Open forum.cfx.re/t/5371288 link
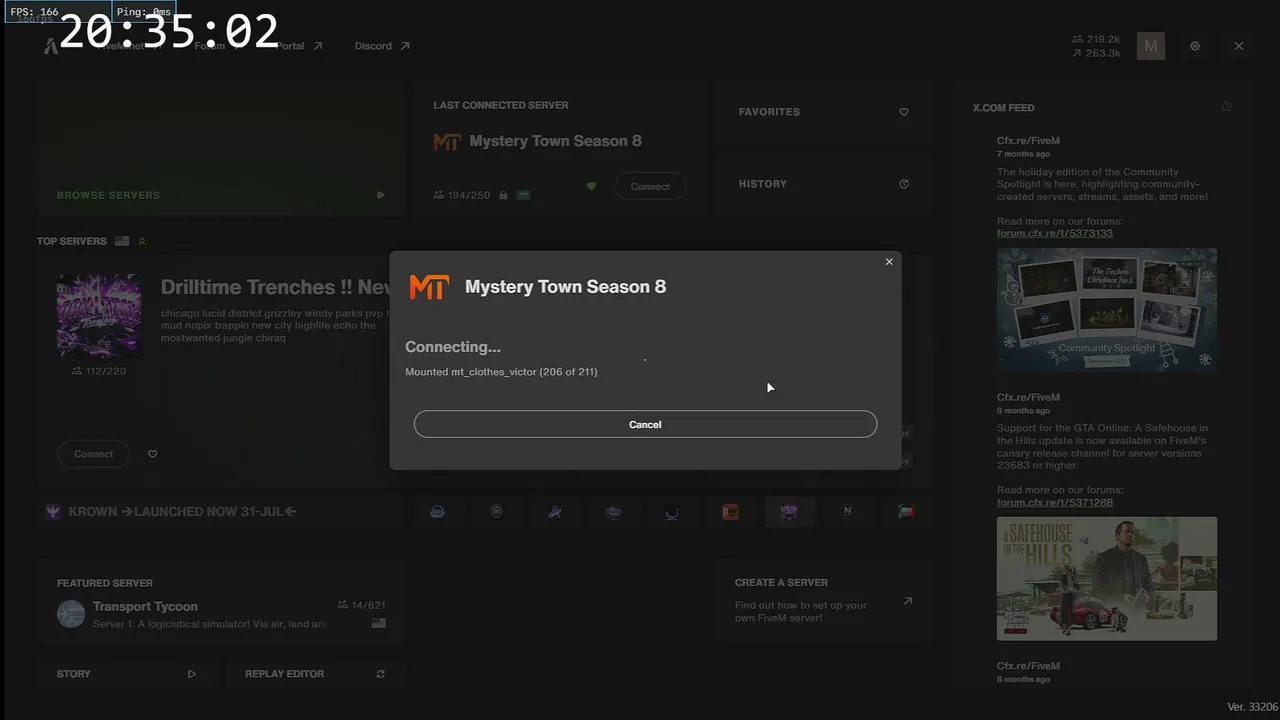This screenshot has width=1280, height=720. (1055, 502)
